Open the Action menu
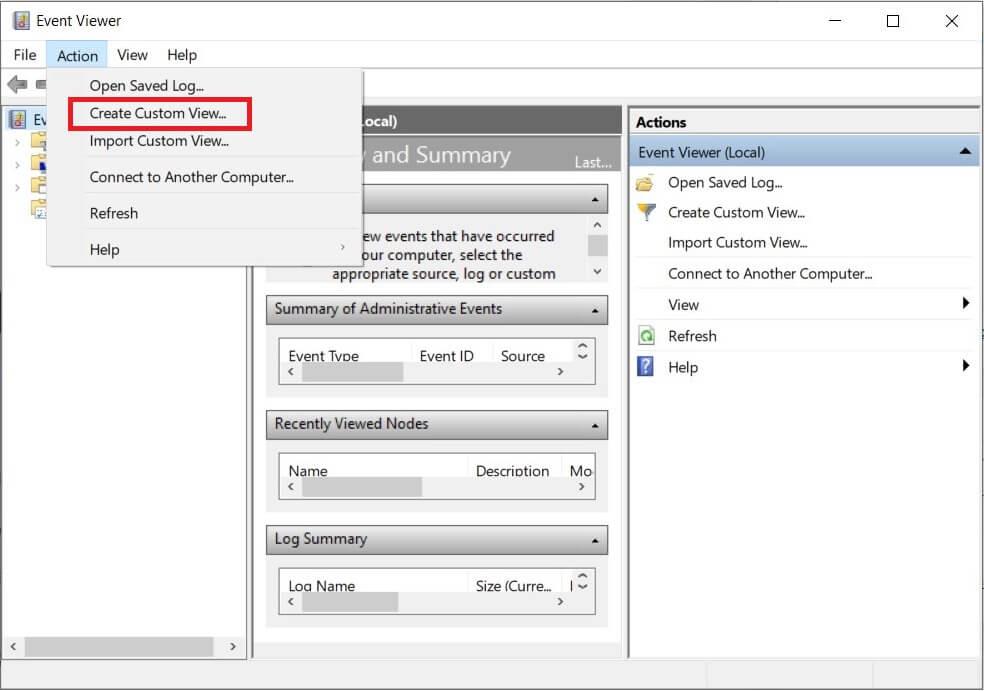The image size is (984, 691). click(x=77, y=56)
